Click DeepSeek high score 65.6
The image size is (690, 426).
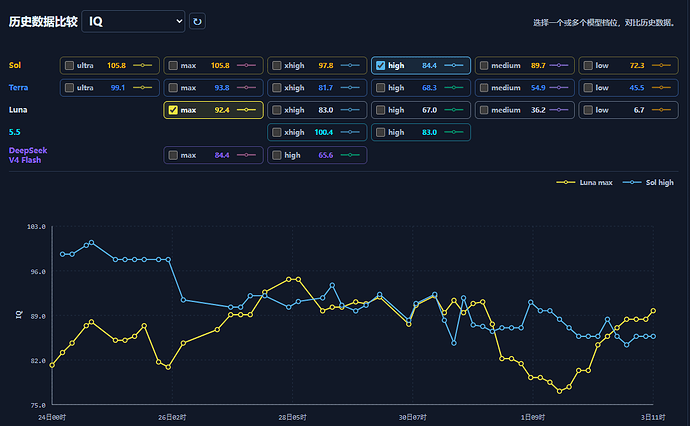click(x=326, y=155)
